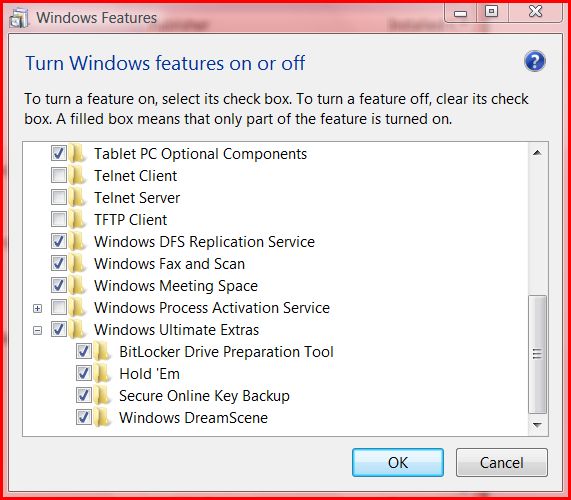Click the Windows Features title bar icon
This screenshot has height=500, width=571.
19,18
